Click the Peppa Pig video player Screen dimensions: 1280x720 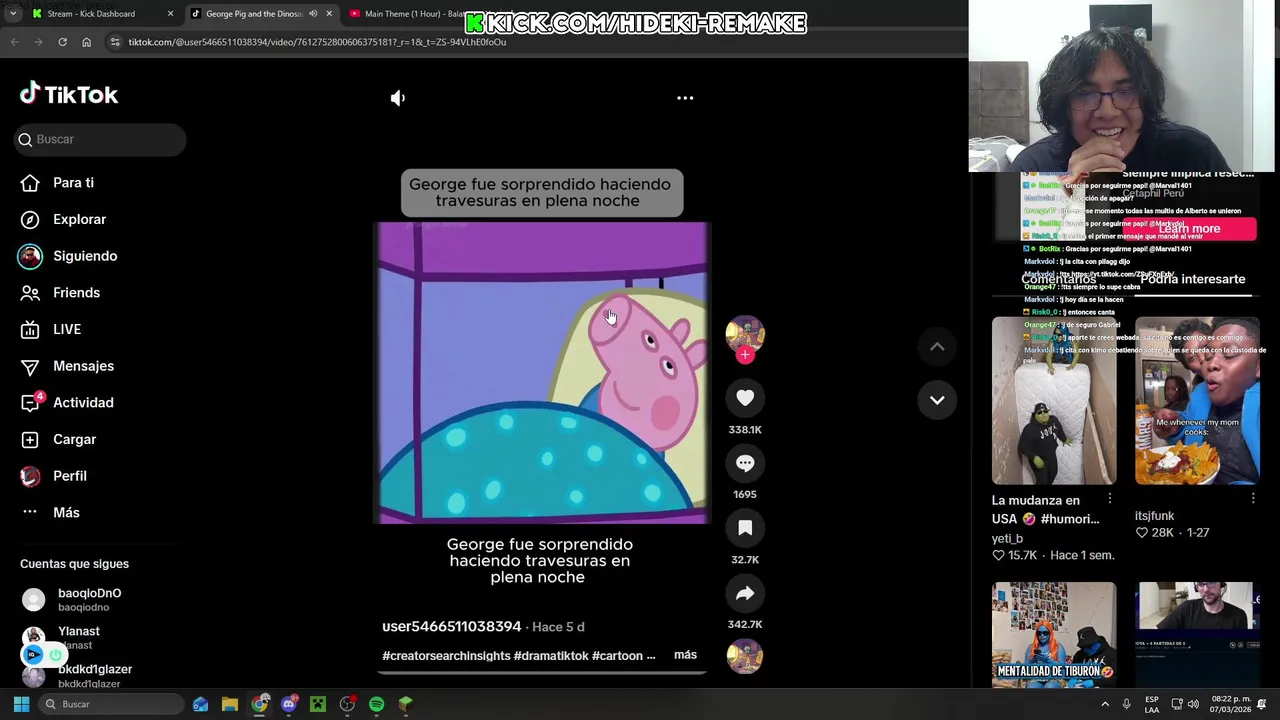pos(542,372)
